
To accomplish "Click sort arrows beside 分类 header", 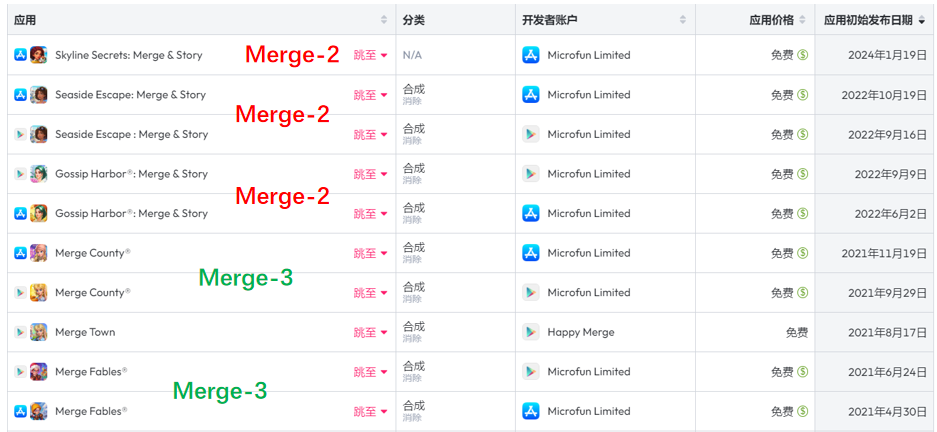I will coord(503,20).
